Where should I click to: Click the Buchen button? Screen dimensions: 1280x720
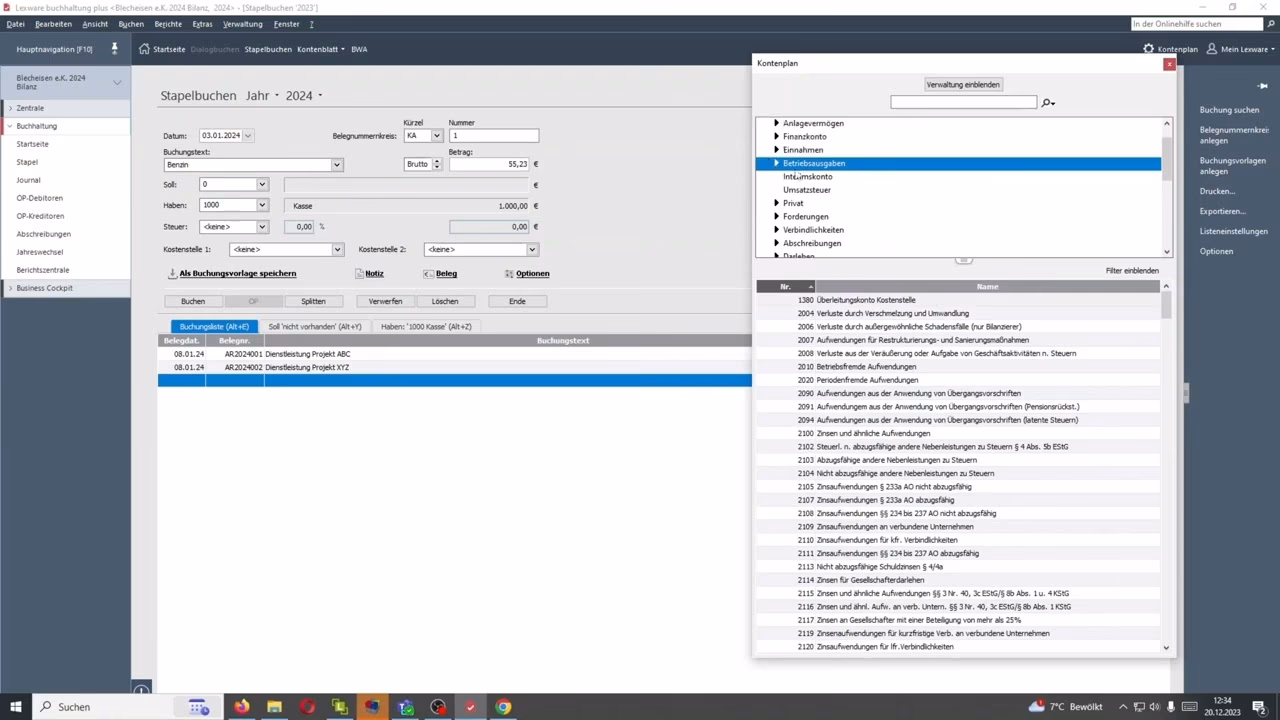tap(192, 301)
